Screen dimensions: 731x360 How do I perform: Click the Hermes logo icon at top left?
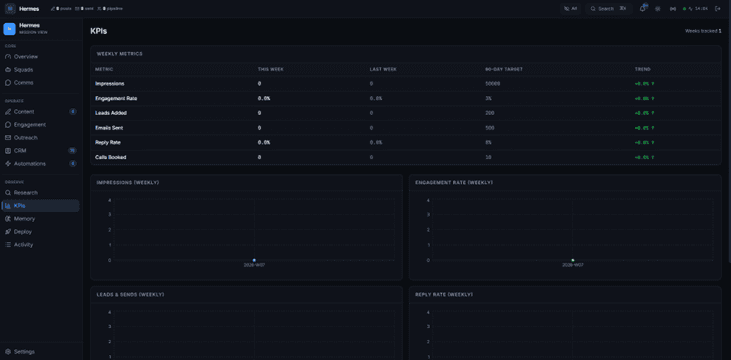[x=10, y=8]
